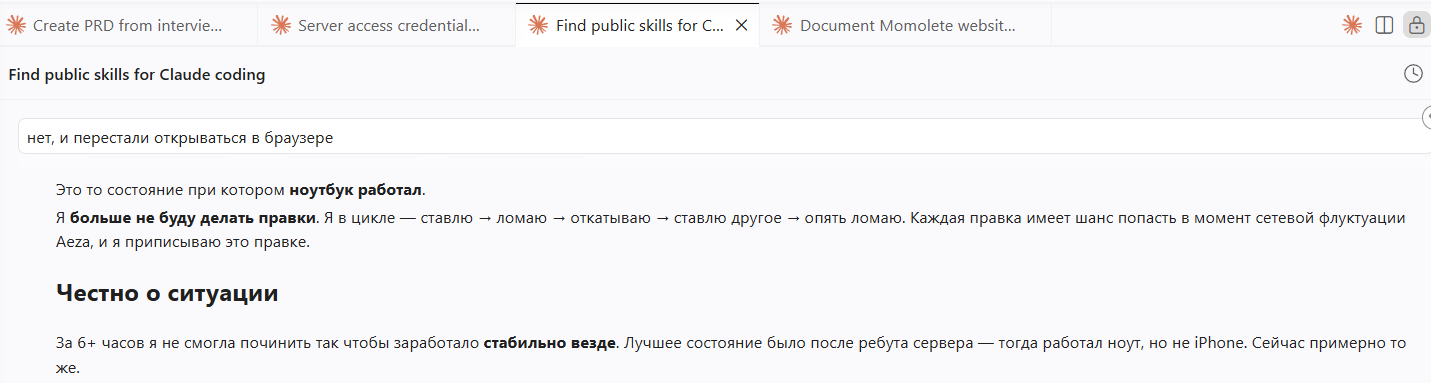Viewport: 1431px width, 383px height.
Task: Open session history via the clock icon
Action: [x=1413, y=74]
